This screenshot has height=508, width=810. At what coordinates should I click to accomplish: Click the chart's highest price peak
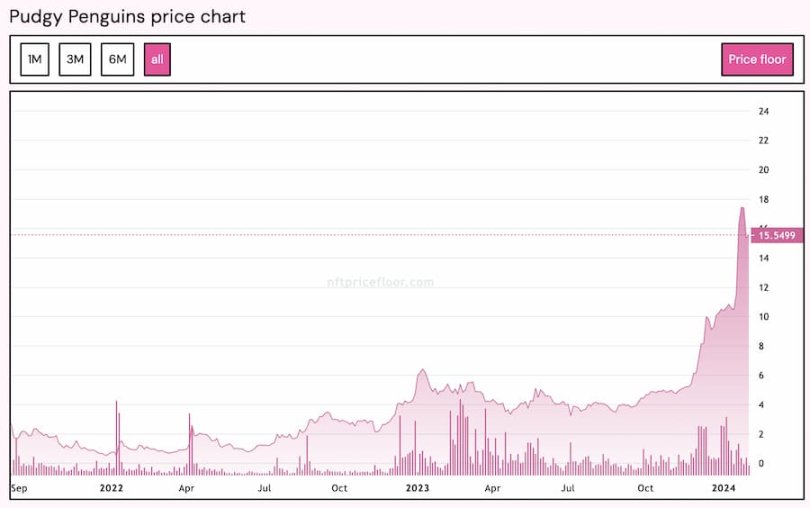point(742,208)
